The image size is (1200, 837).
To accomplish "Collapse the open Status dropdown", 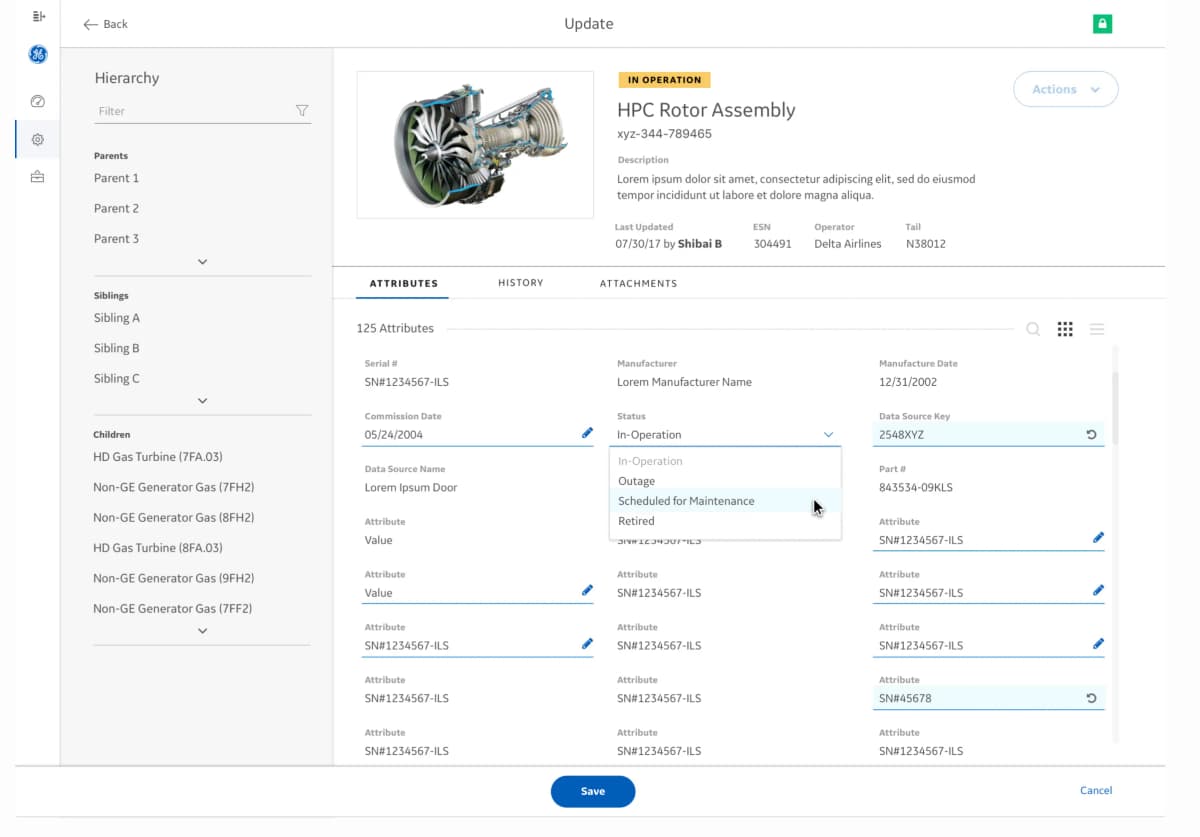I will pos(828,434).
